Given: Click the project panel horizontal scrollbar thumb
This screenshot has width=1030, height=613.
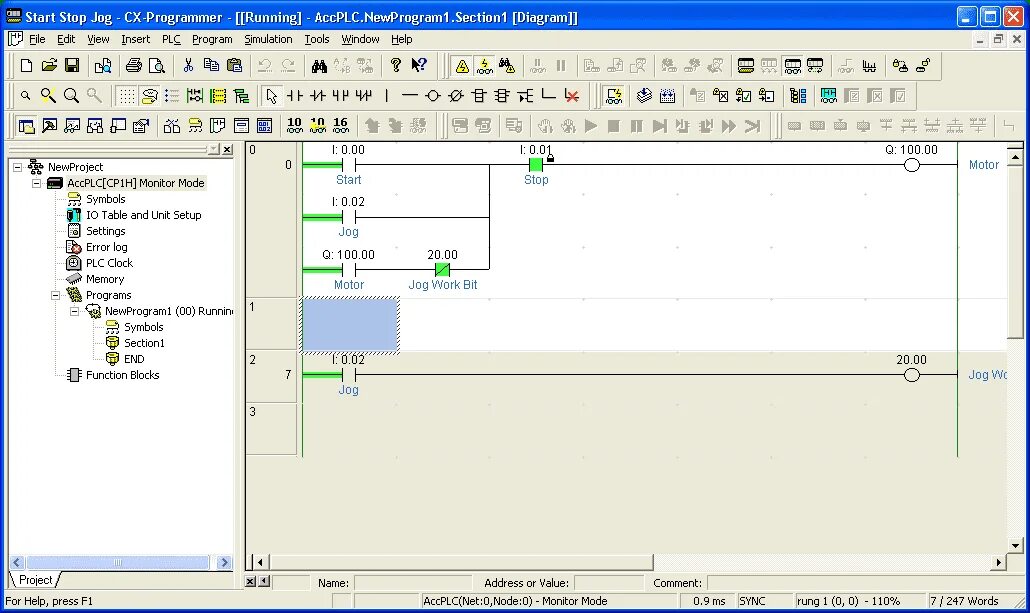Looking at the screenshot, I should 118,562.
